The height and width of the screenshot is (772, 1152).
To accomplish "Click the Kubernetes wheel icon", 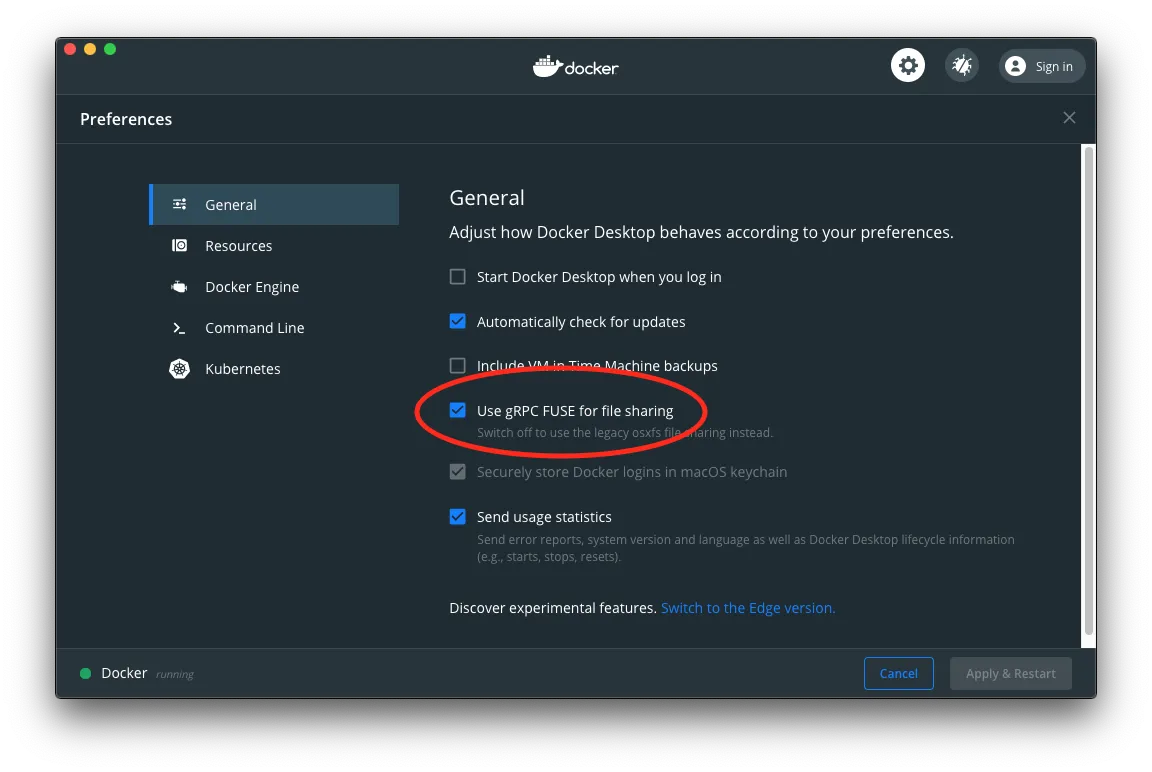I will tap(179, 369).
